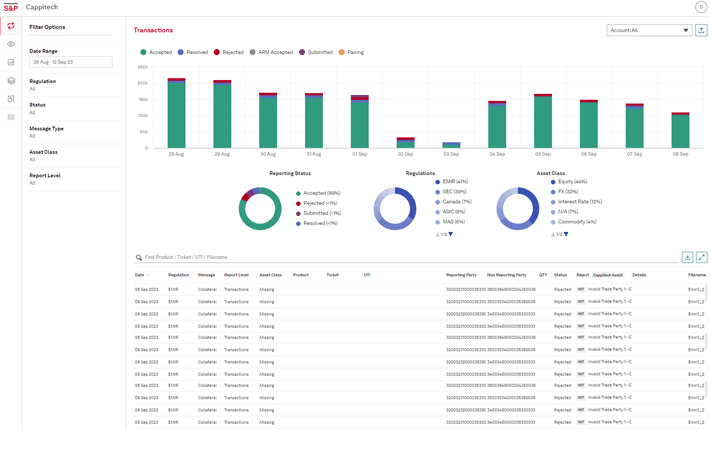Open the Date Range picker field
The width and height of the screenshot is (710, 450).
click(x=71, y=62)
